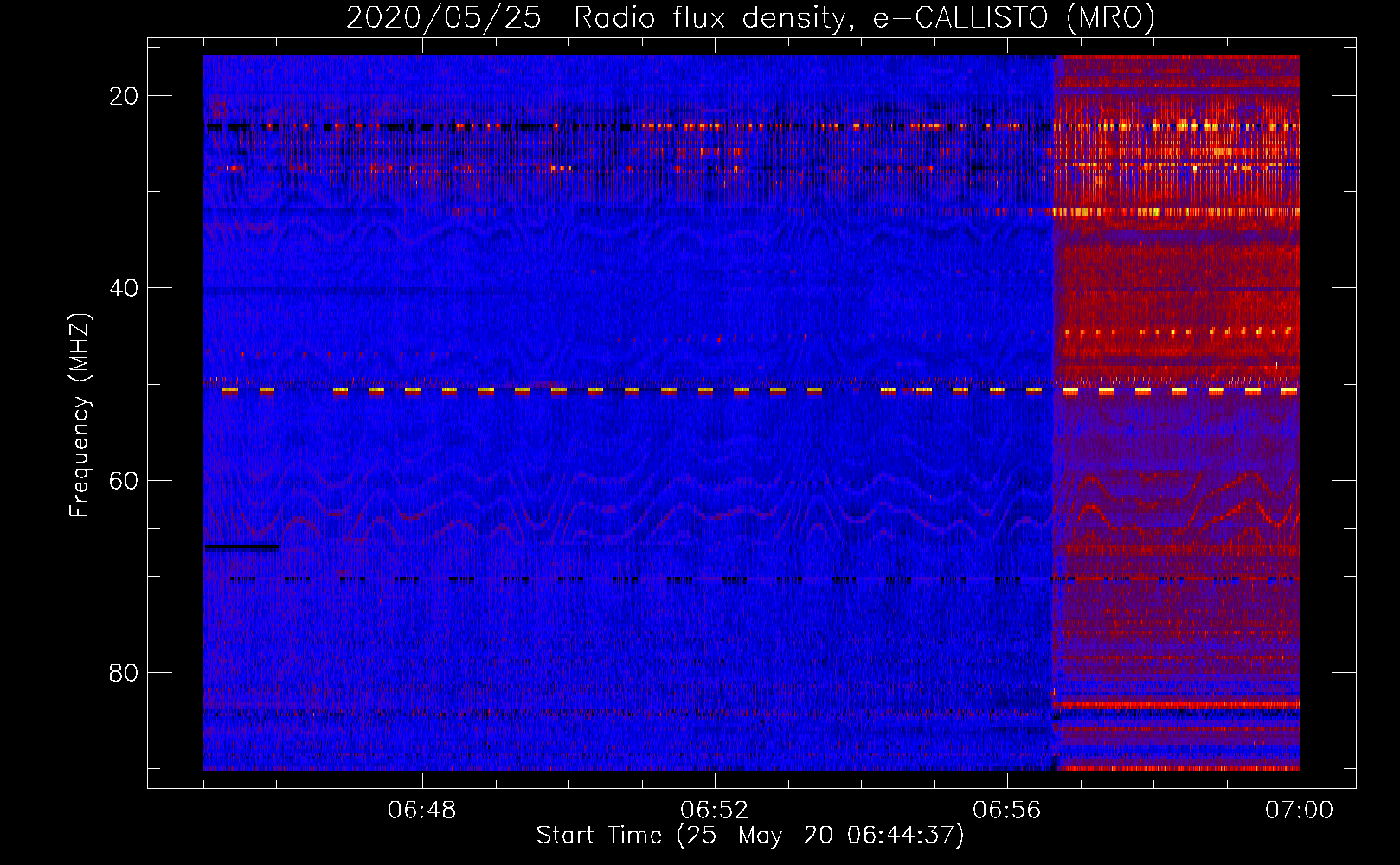The image size is (1400, 865).
Task: Click the '80' frequency tick label
Action: coord(124,672)
